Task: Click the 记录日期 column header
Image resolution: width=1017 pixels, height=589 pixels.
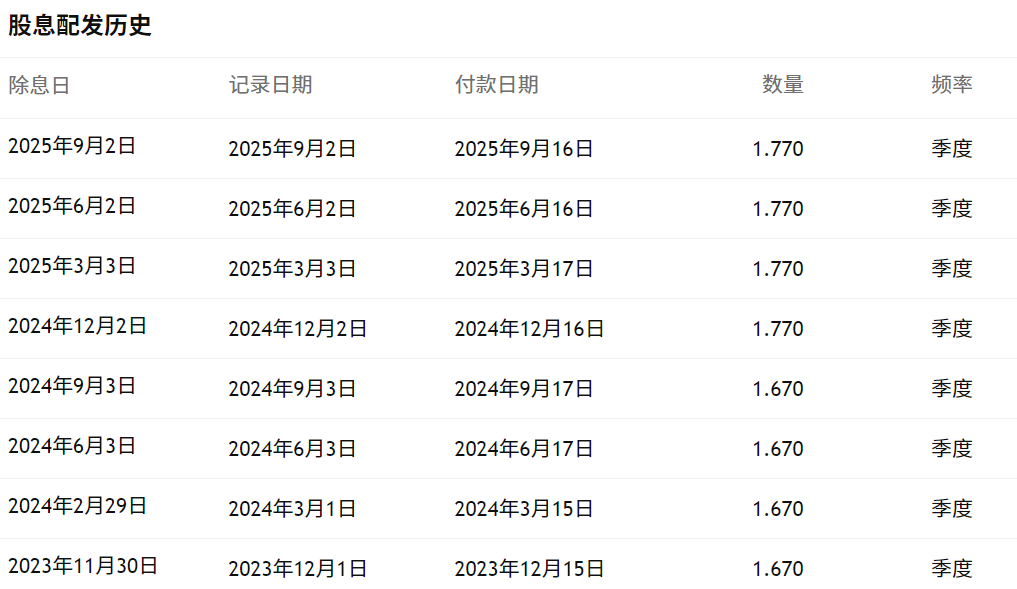Action: [x=270, y=85]
